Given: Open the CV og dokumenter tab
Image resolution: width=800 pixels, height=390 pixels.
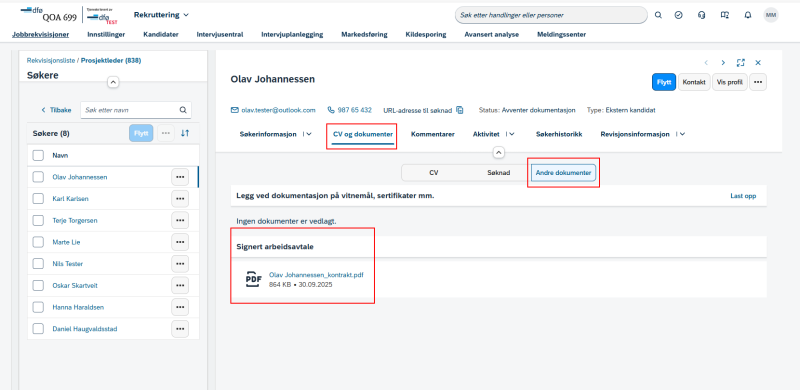Looking at the screenshot, I should point(363,134).
